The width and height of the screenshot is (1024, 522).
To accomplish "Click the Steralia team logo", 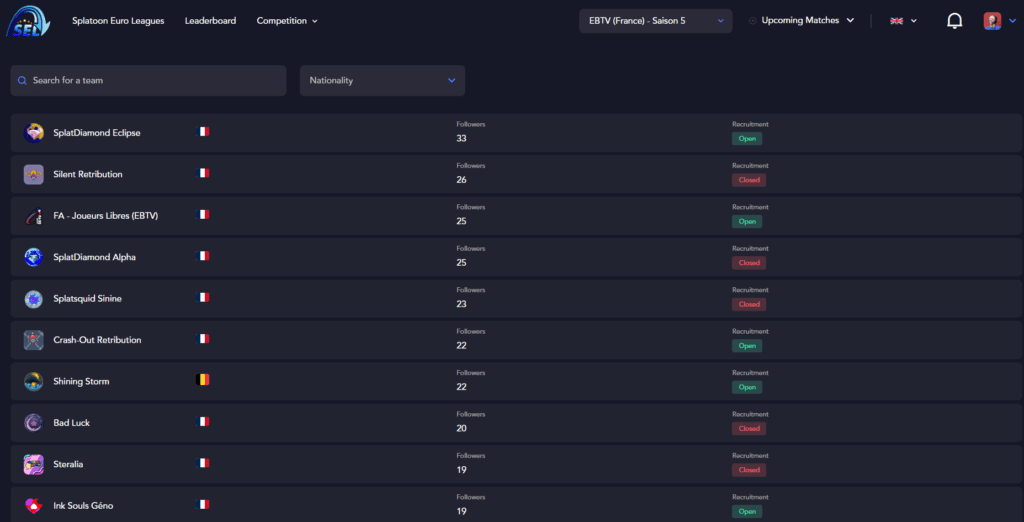I will (33, 465).
